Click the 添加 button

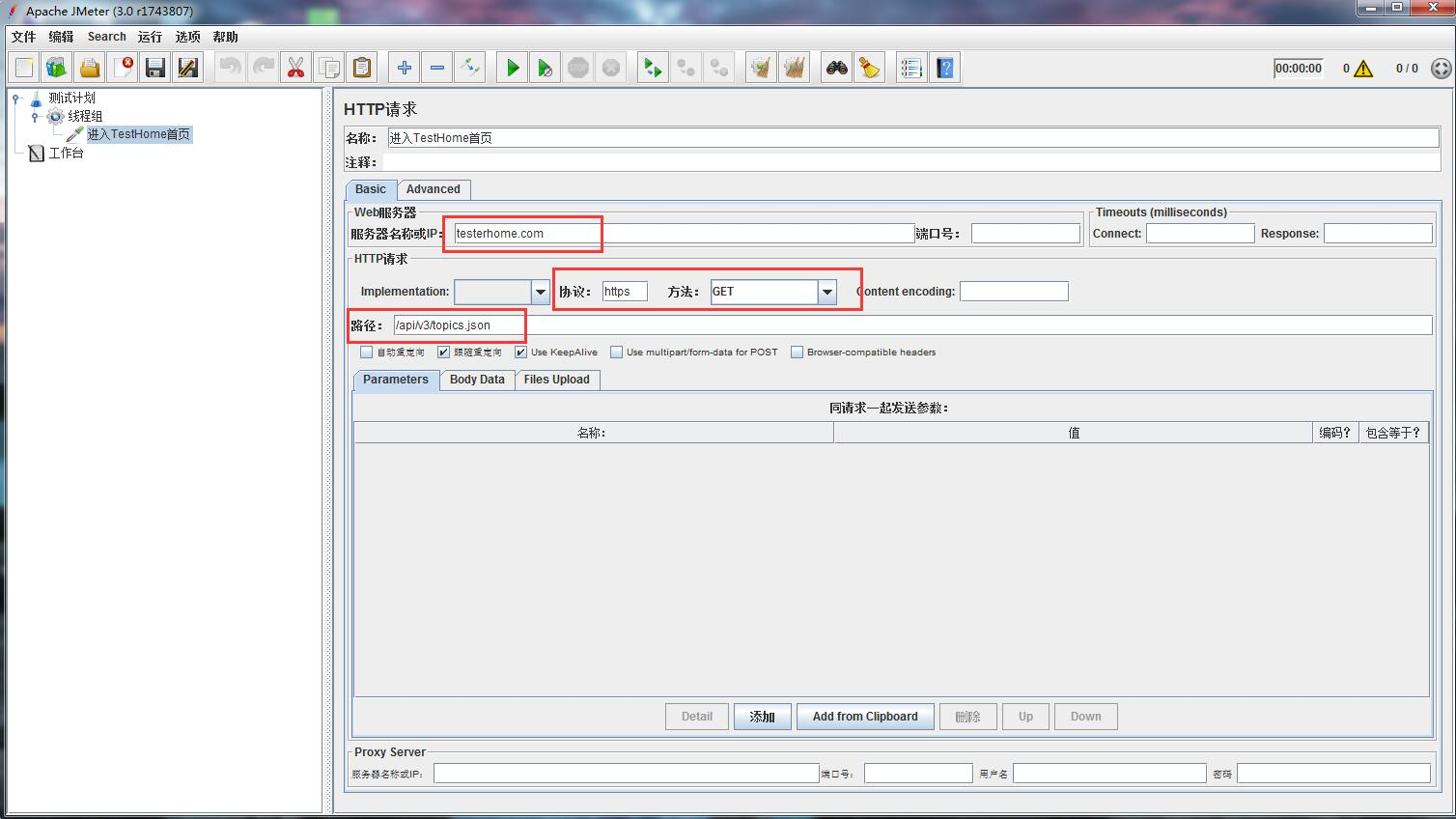[763, 717]
